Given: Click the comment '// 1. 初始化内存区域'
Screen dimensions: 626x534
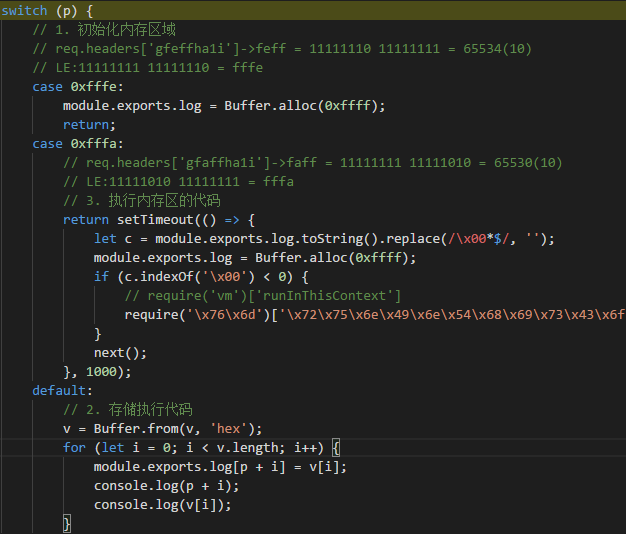Looking at the screenshot, I should point(104,30).
